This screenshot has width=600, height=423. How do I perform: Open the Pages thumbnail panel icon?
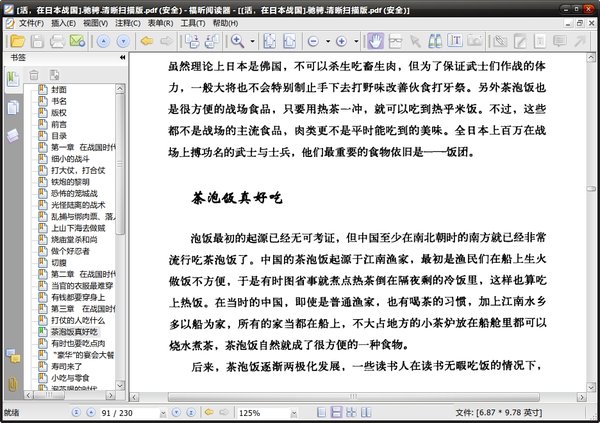[x=13, y=108]
